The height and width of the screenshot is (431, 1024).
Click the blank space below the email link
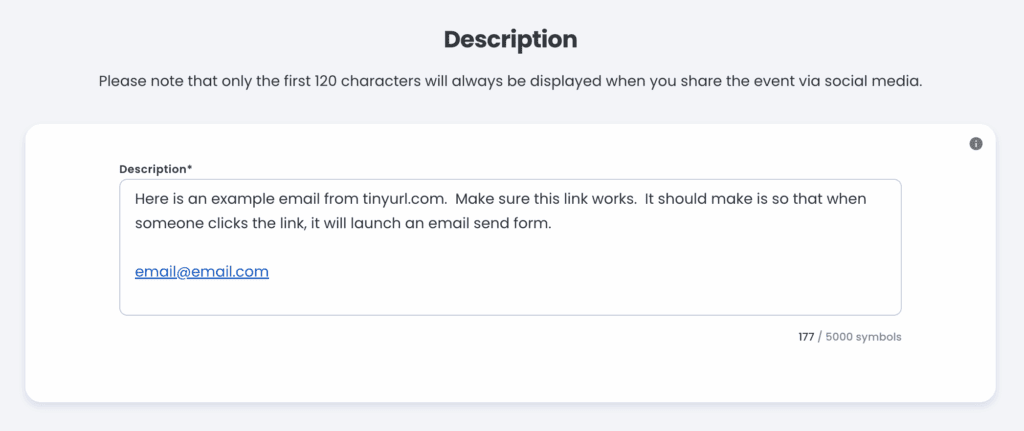click(510, 297)
